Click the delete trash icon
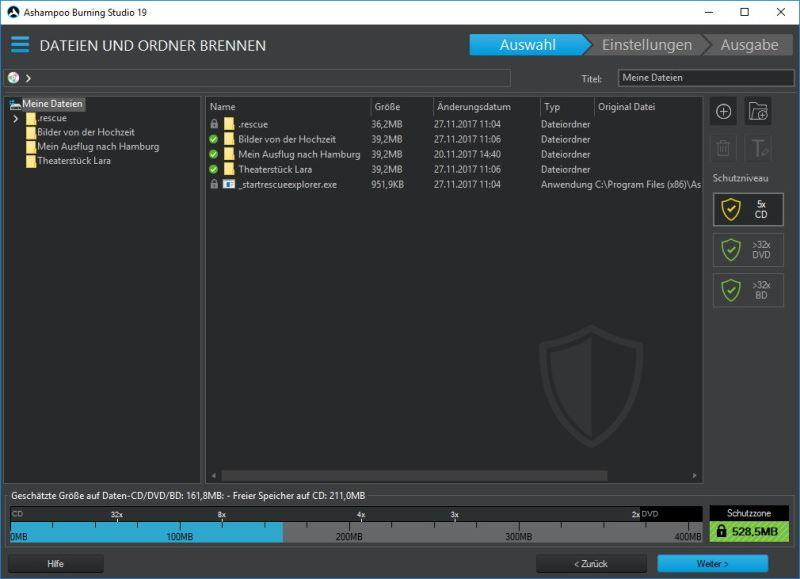The image size is (800, 579). coord(724,149)
